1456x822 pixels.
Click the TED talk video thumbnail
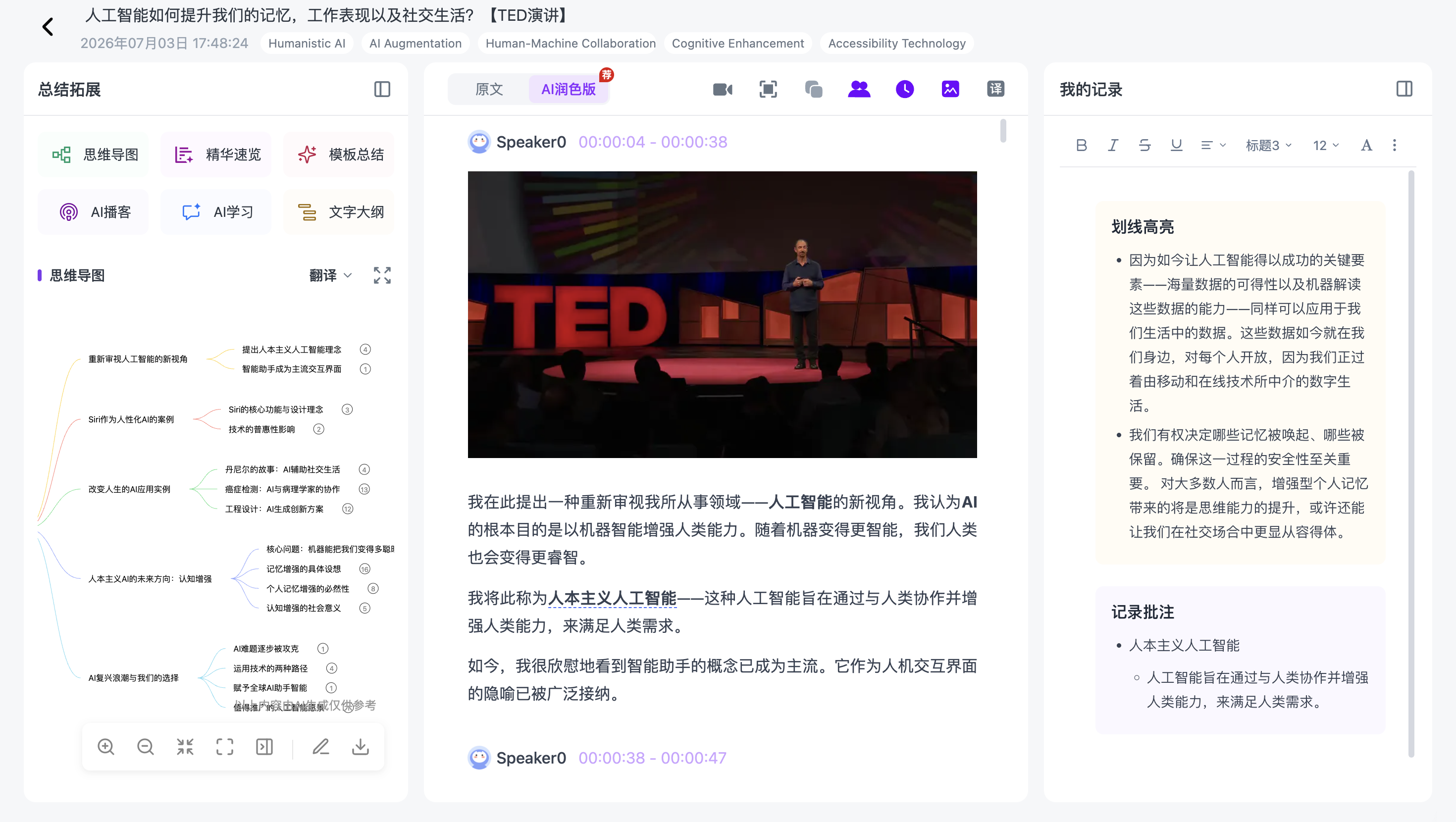(723, 314)
